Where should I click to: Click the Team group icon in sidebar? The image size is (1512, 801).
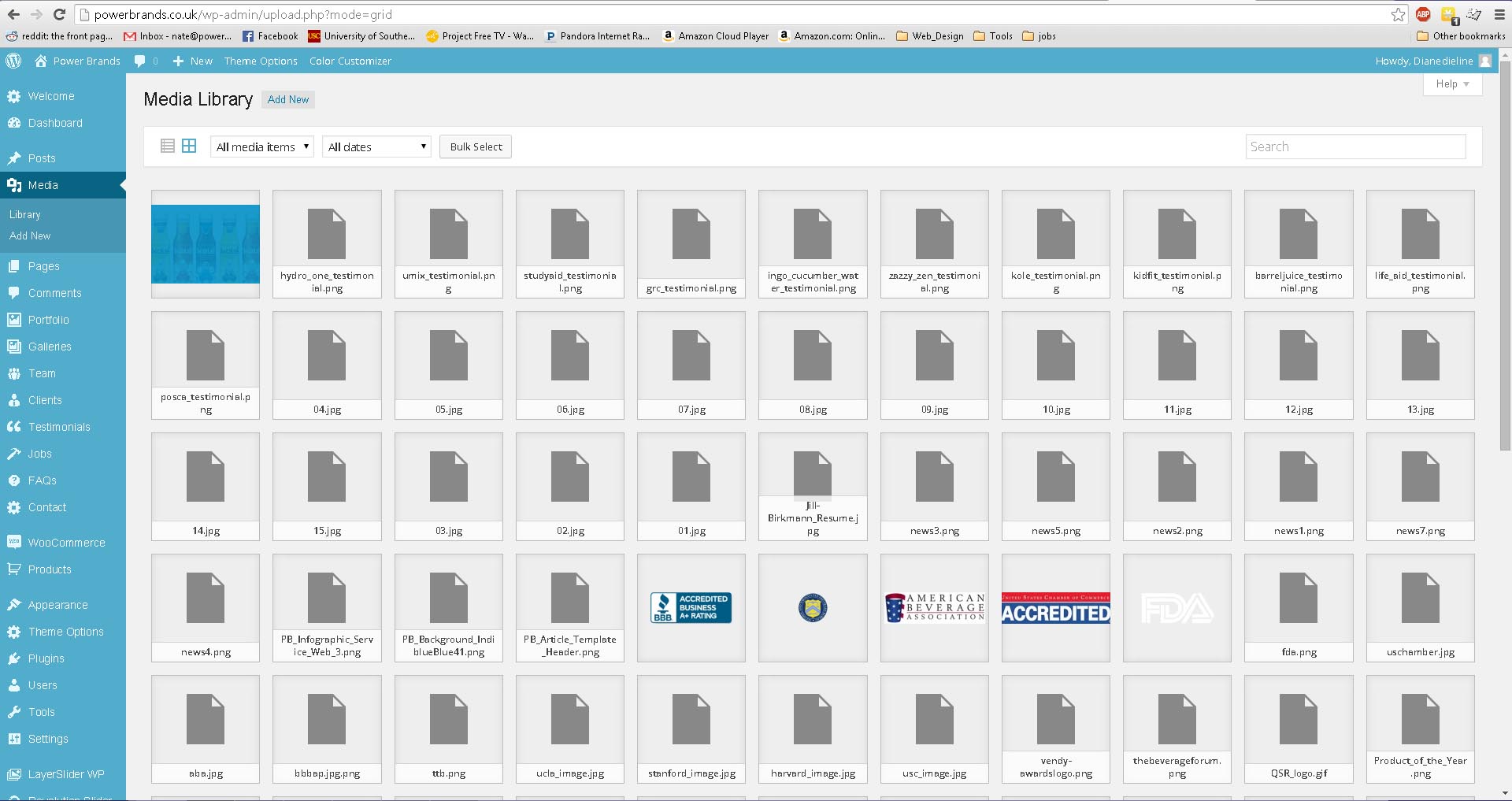click(x=14, y=373)
